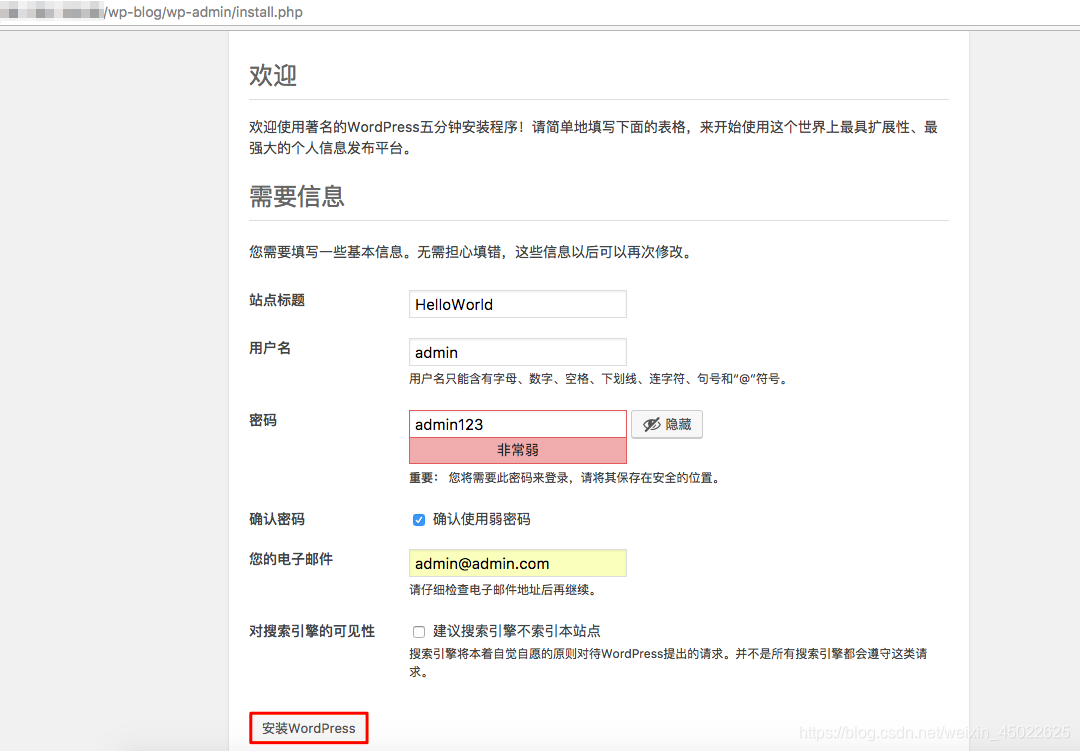This screenshot has width=1080, height=751.
Task: Click the 对搜索引擎的可见性 label
Action: click(312, 631)
